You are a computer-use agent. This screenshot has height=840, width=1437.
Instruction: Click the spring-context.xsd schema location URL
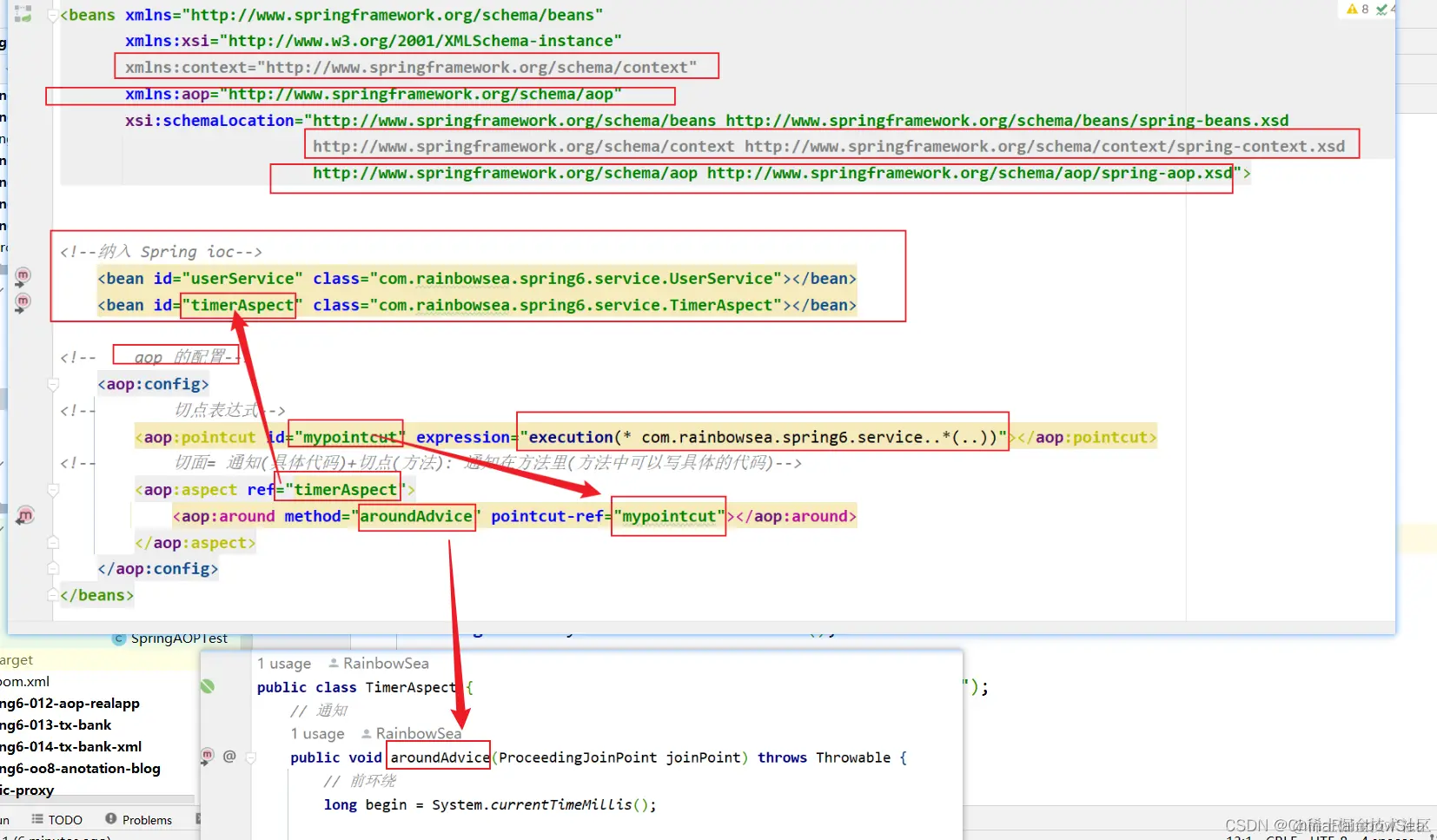point(1044,146)
